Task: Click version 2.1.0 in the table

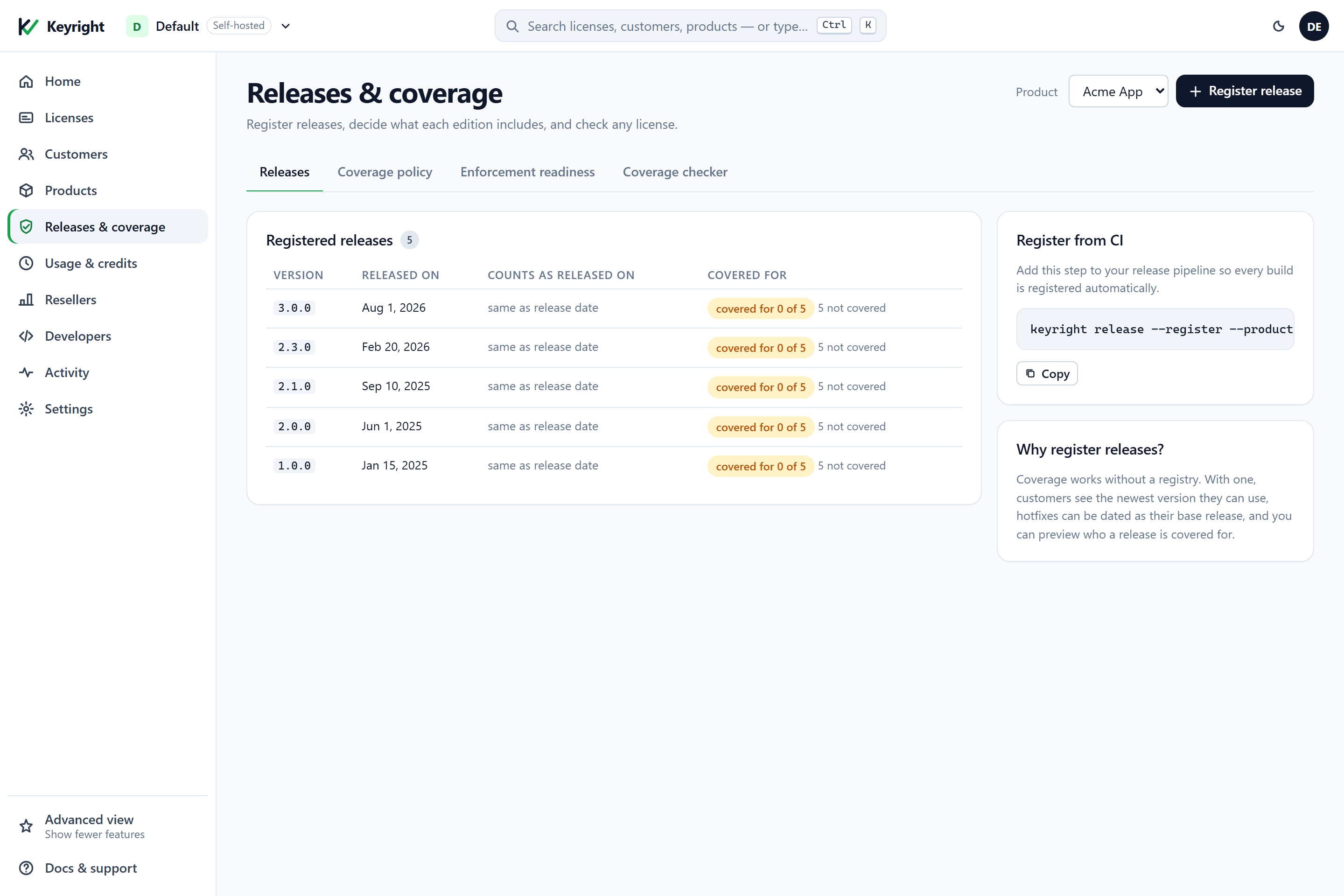Action: [294, 387]
